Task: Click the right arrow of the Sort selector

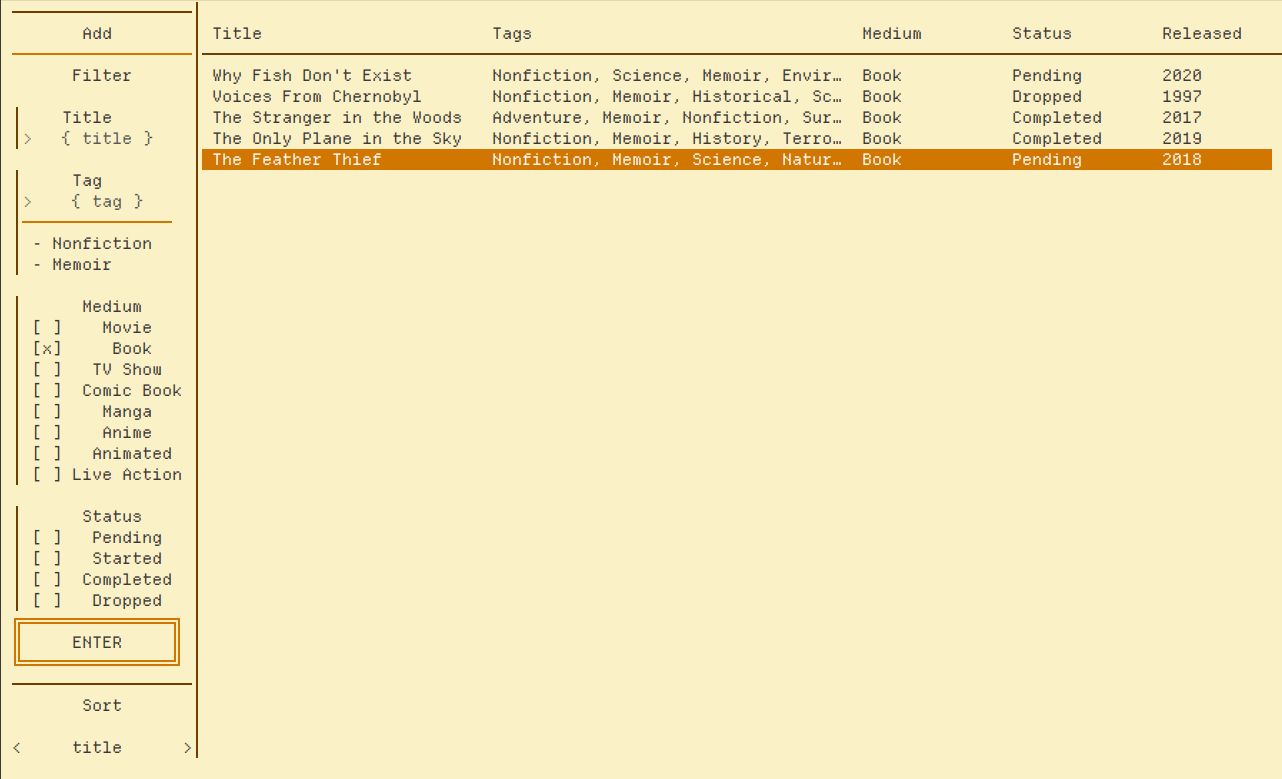Action: 187,747
